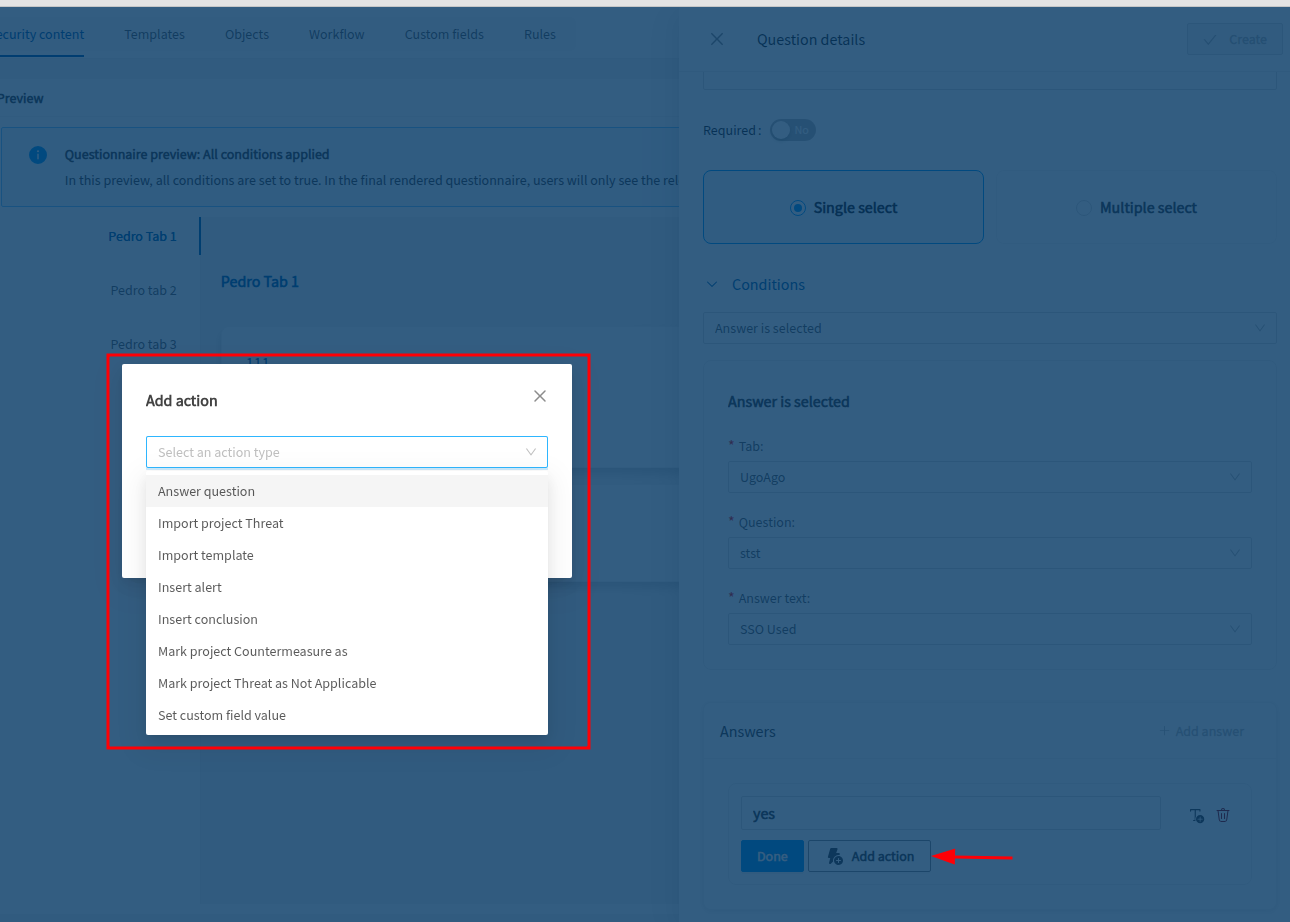
Task: Switch to the Workflow tab
Action: coord(337,34)
